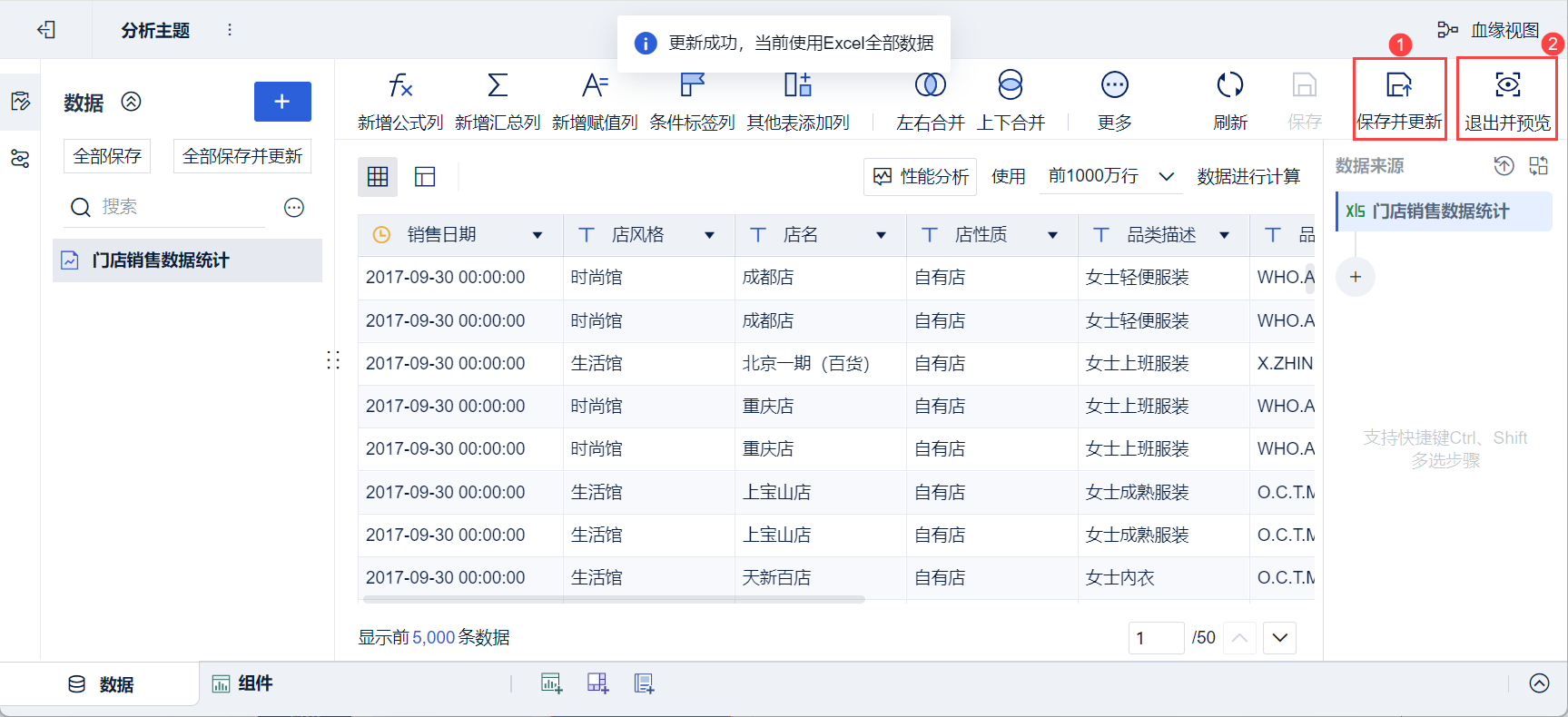Image resolution: width=1568 pixels, height=717 pixels.
Task: Click the text type icon of 店名
Action: pyautogui.click(x=758, y=235)
